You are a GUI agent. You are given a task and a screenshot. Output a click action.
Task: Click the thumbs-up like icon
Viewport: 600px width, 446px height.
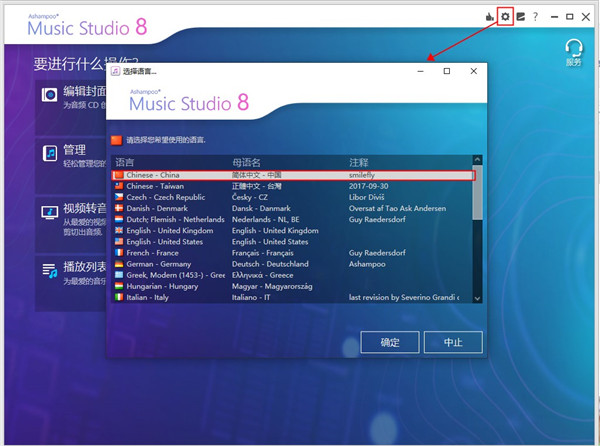490,17
